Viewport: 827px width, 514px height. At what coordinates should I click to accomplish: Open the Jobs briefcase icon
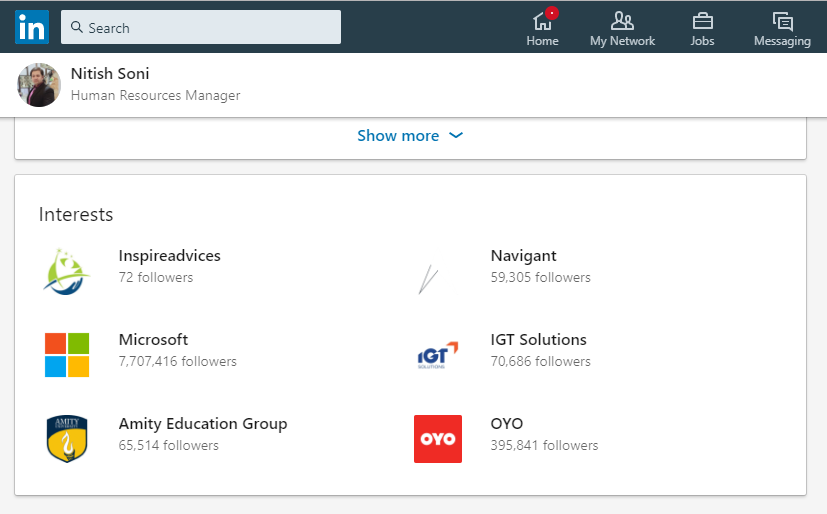702,20
